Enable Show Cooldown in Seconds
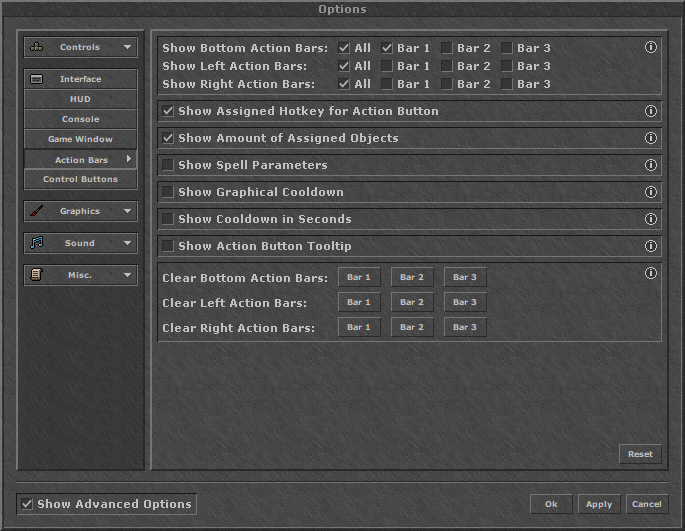The height and width of the screenshot is (531, 685). [x=168, y=219]
